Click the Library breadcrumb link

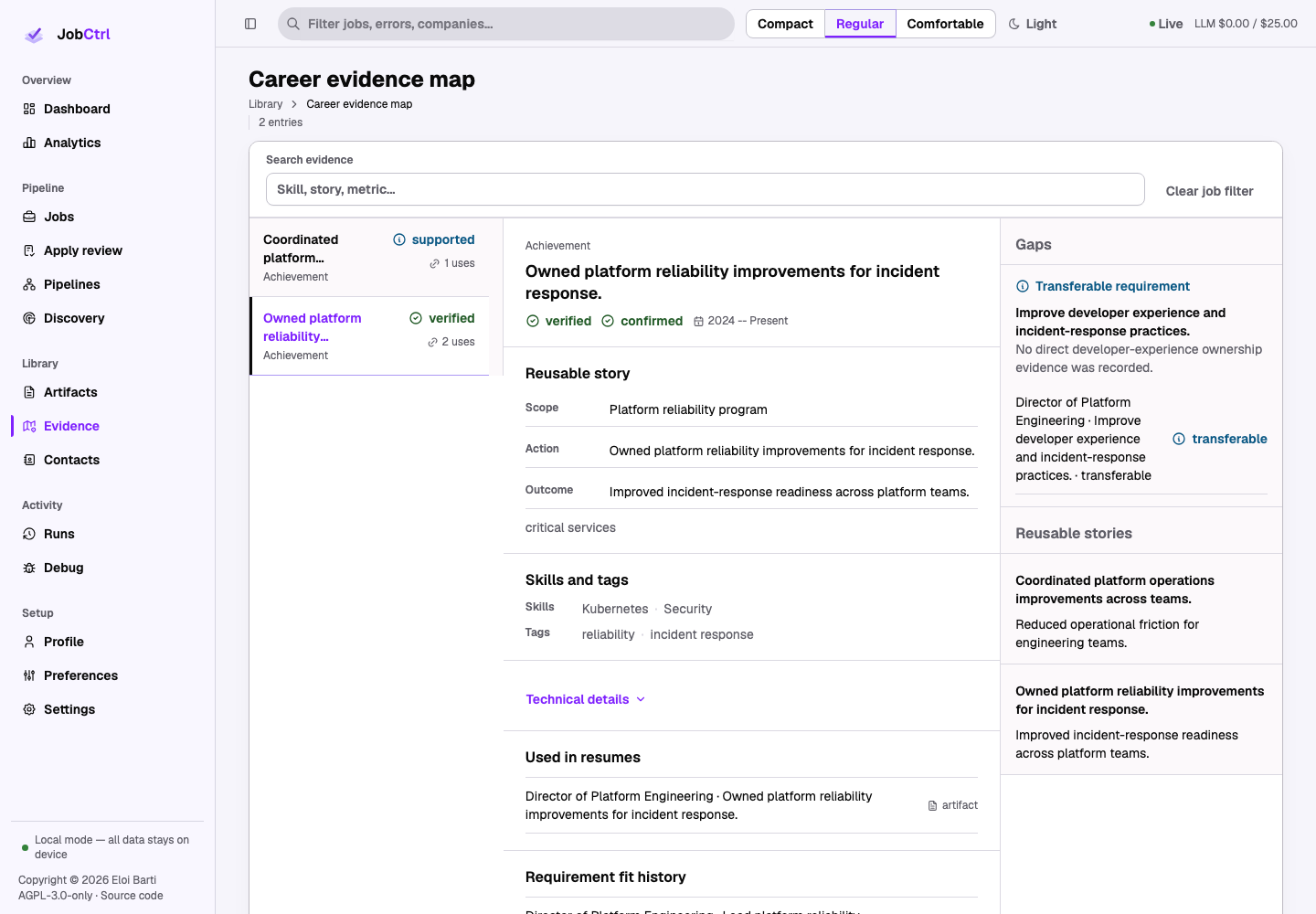point(265,104)
